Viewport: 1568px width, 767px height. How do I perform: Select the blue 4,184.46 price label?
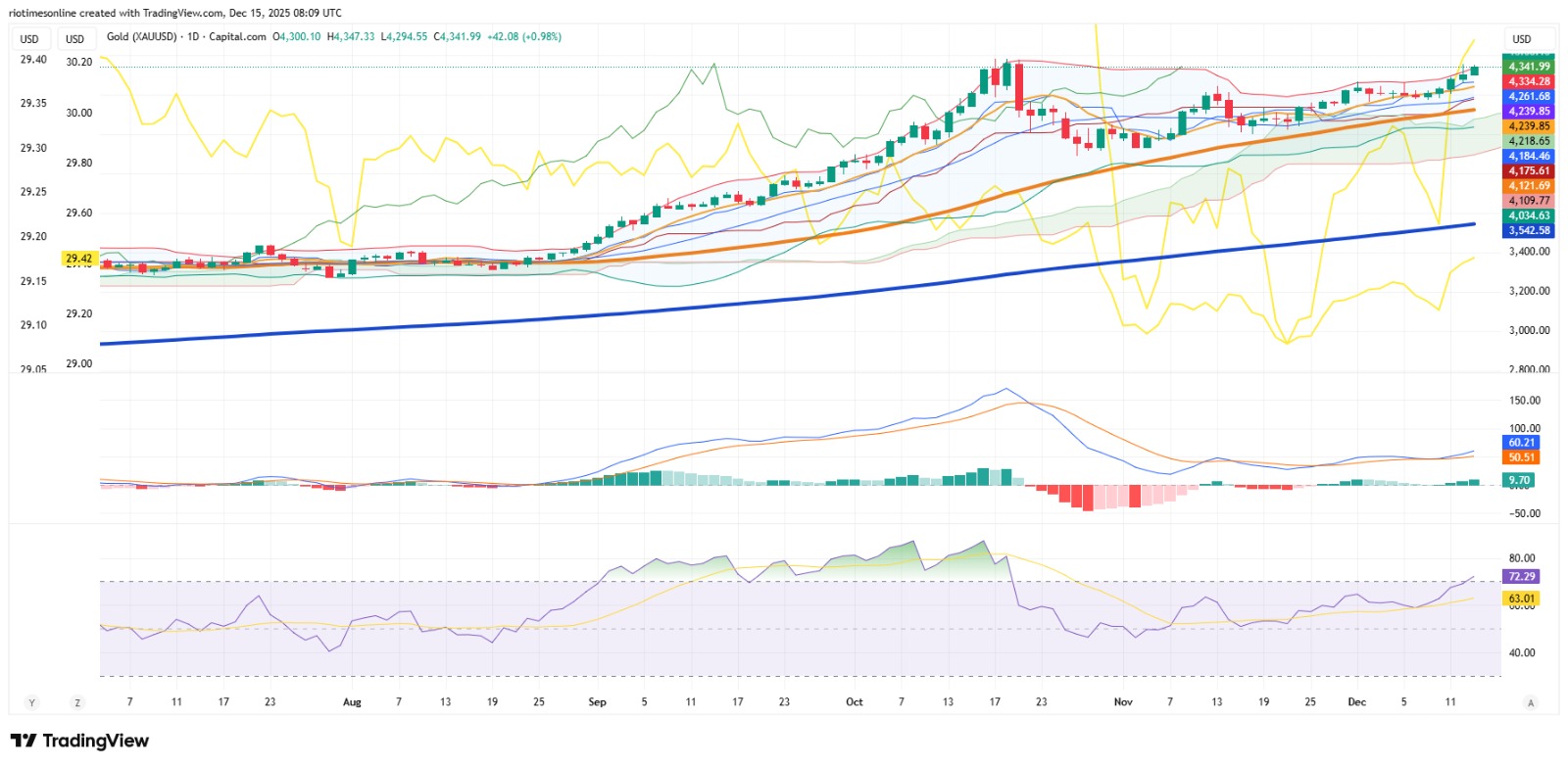tap(1529, 156)
